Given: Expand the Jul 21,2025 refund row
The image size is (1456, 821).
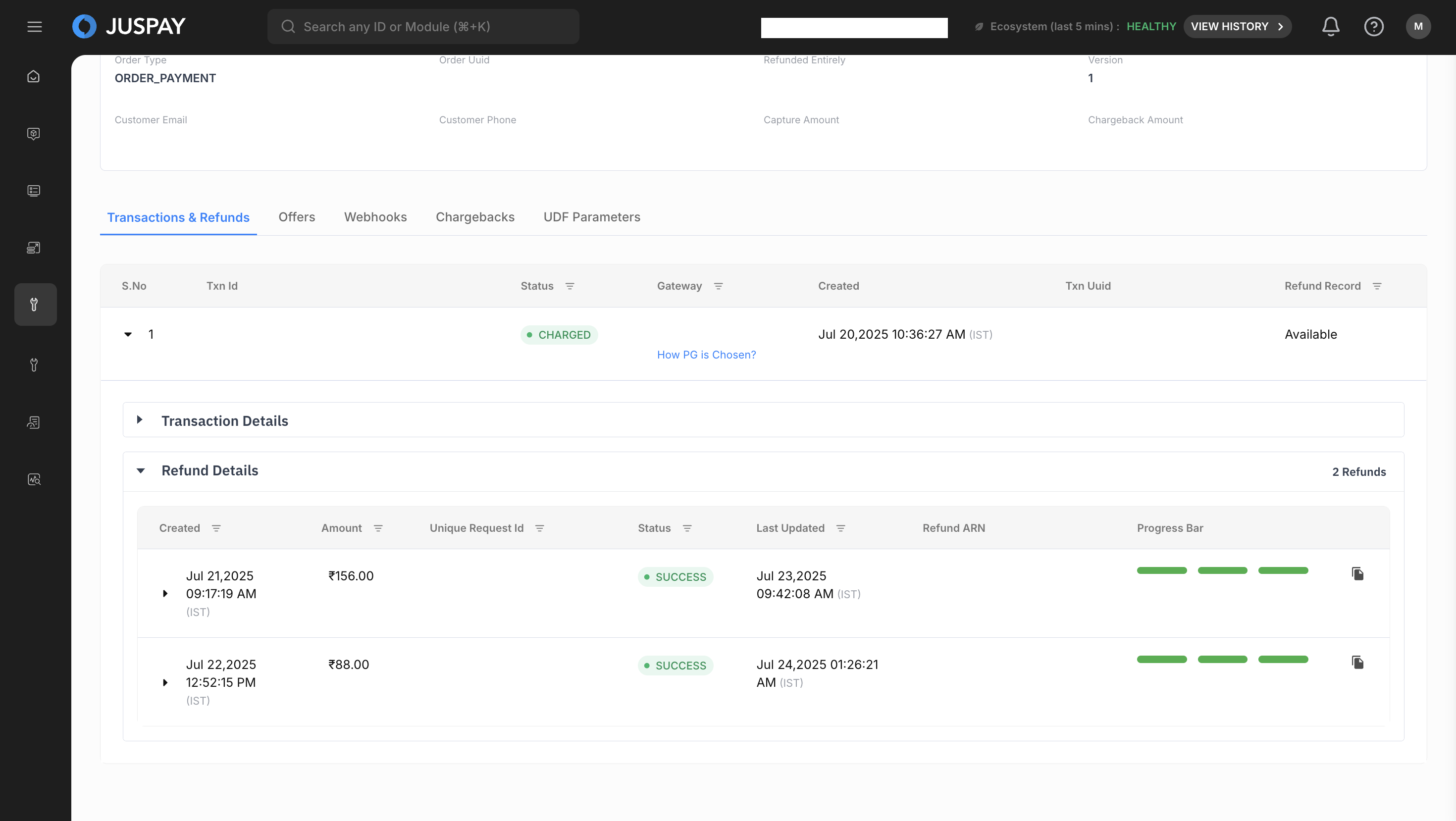Looking at the screenshot, I should point(165,594).
